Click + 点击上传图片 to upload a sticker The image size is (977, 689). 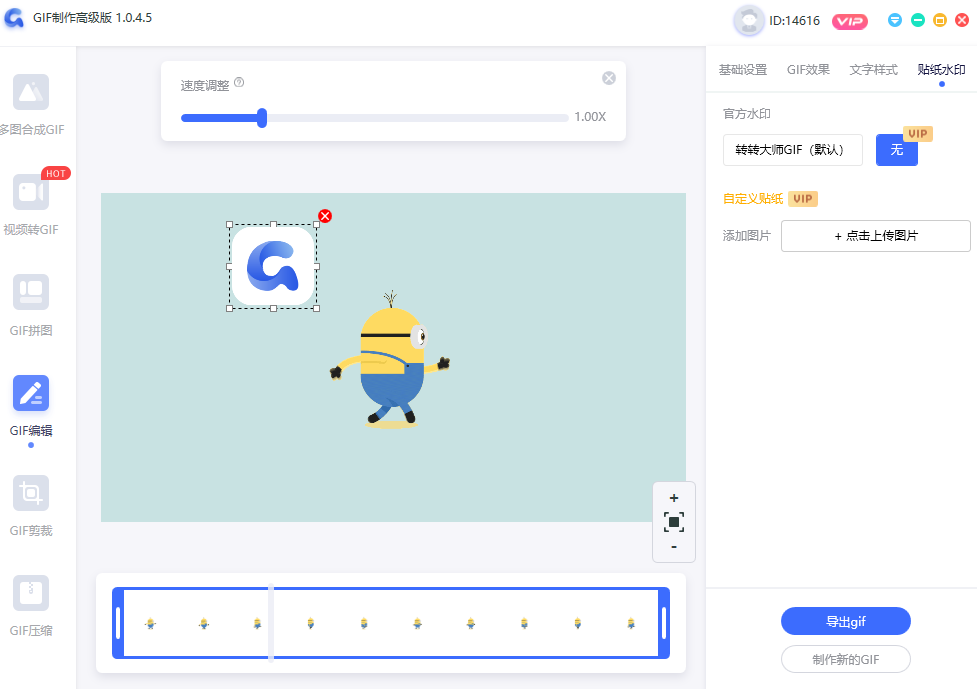pyautogui.click(x=875, y=236)
